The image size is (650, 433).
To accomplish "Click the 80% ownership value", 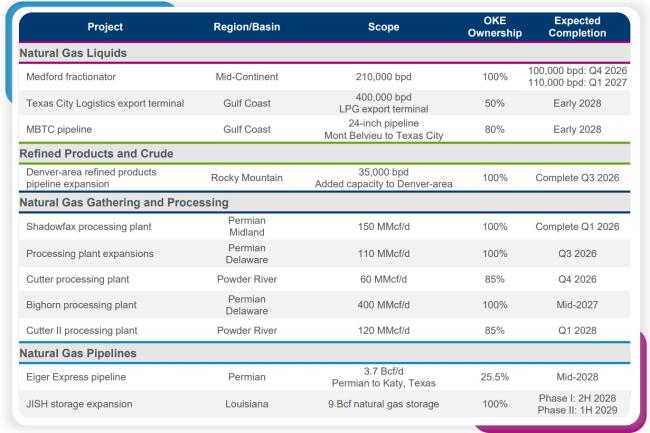I will (495, 129).
